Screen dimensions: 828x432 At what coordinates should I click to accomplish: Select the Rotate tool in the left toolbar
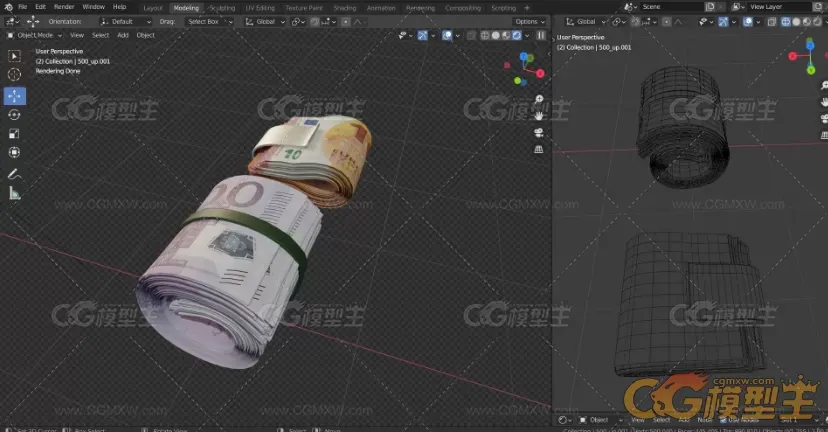[14, 115]
